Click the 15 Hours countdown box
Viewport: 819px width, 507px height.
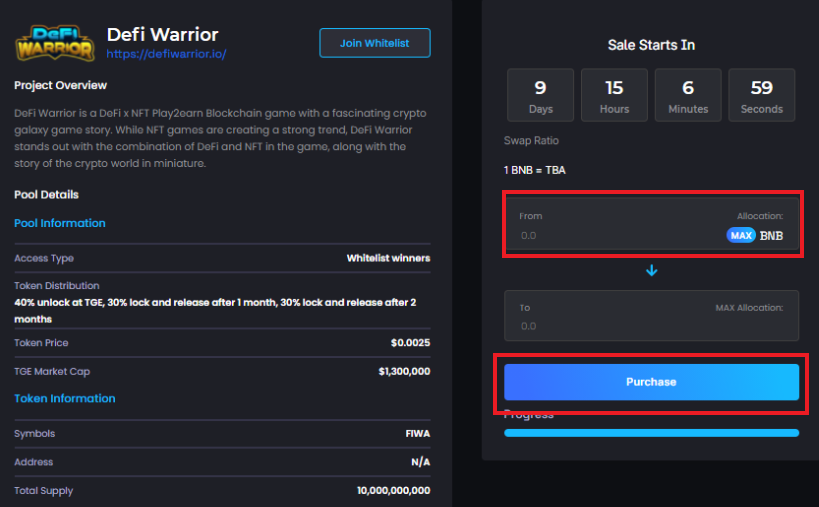614,95
